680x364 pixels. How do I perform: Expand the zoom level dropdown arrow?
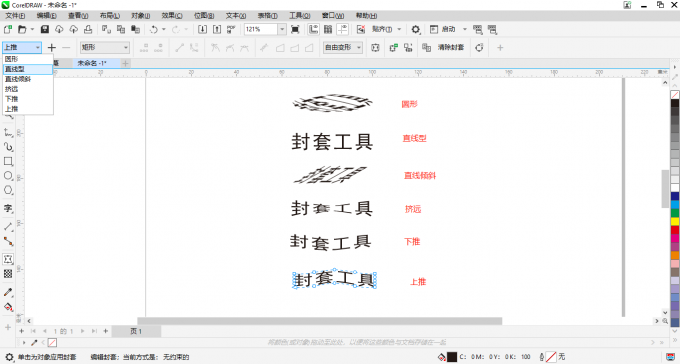point(282,30)
